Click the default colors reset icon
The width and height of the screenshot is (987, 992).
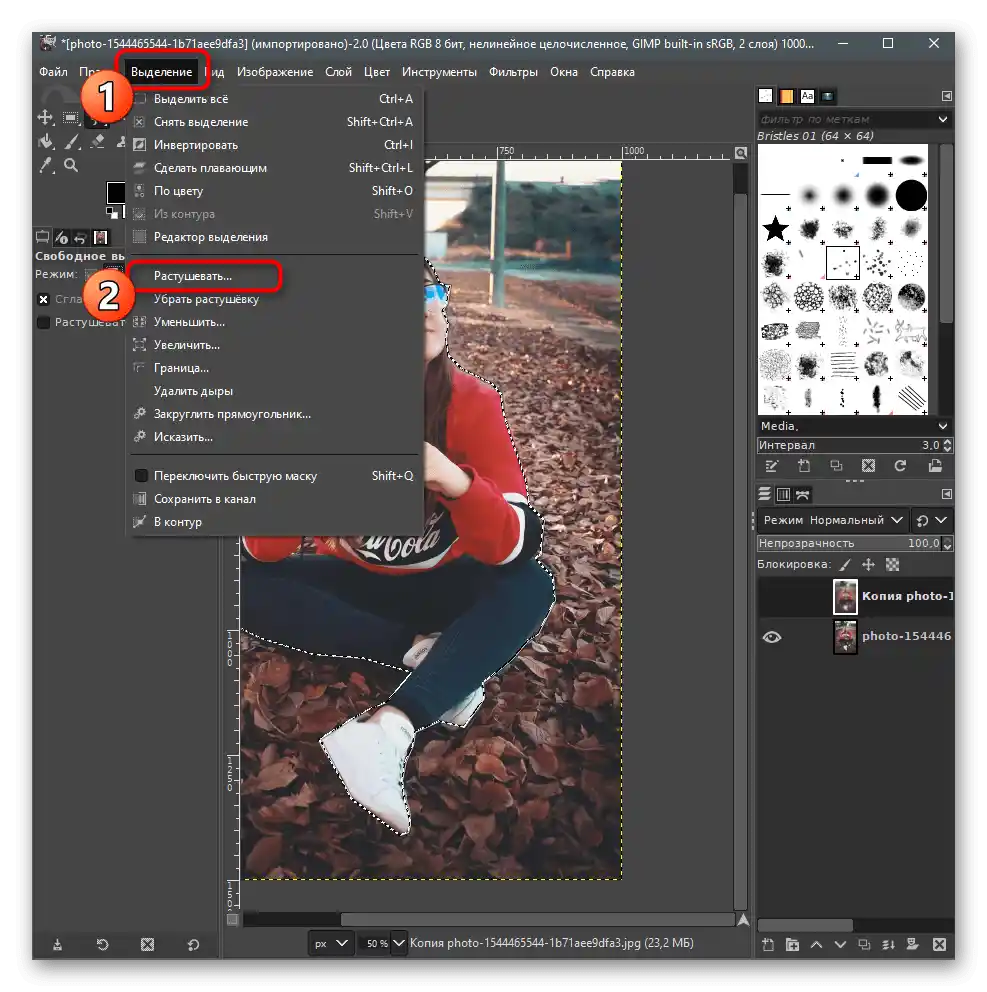coord(111,212)
